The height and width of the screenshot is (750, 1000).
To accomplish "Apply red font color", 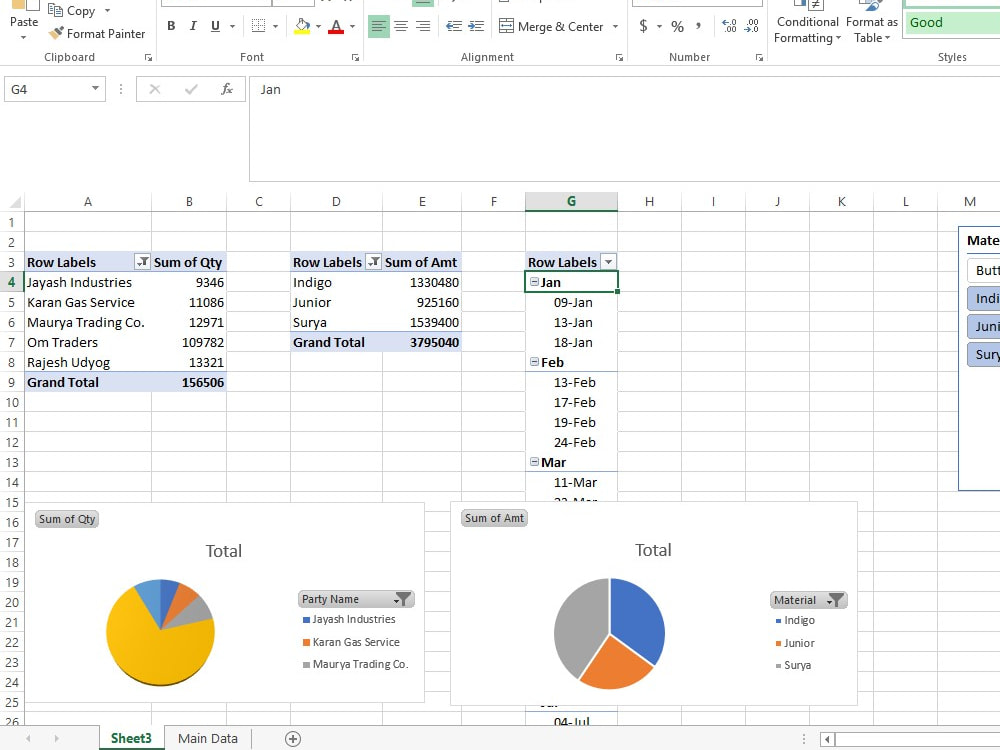I will (335, 26).
